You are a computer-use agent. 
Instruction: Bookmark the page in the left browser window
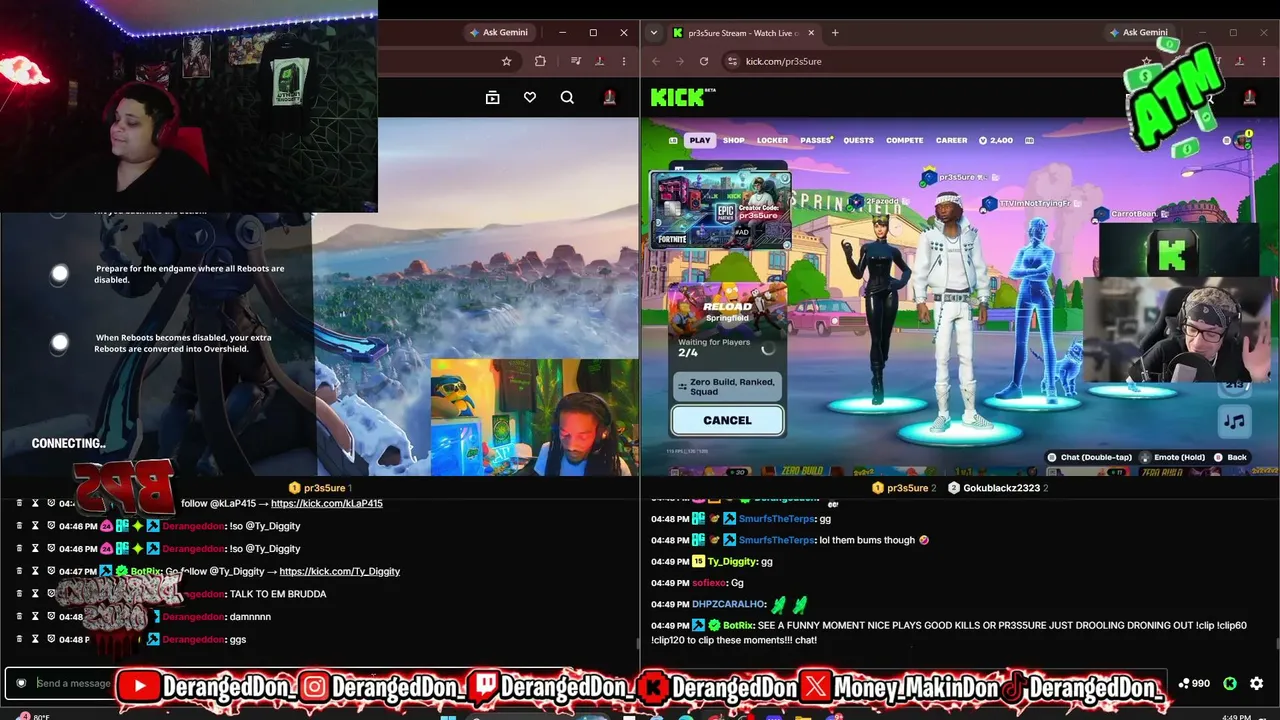click(507, 61)
